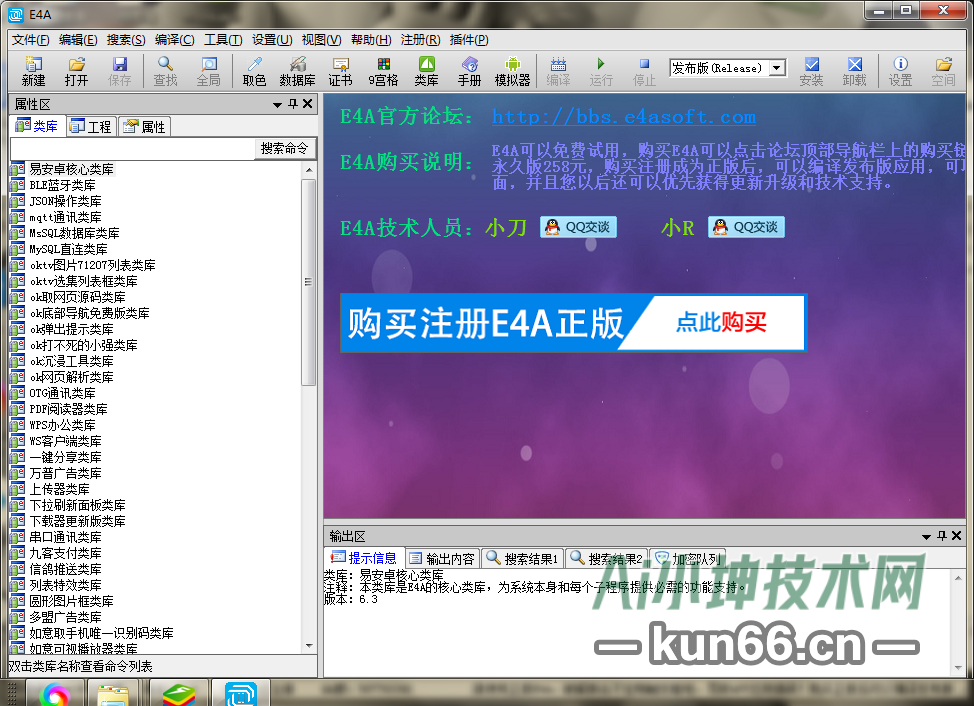This screenshot has width=974, height=706.
Task: Select the 提示信息 tab
Action: click(364, 558)
